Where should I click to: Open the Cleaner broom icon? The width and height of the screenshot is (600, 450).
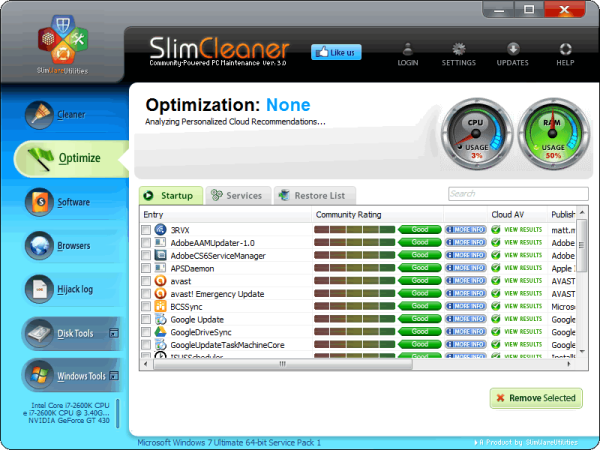tap(39, 115)
